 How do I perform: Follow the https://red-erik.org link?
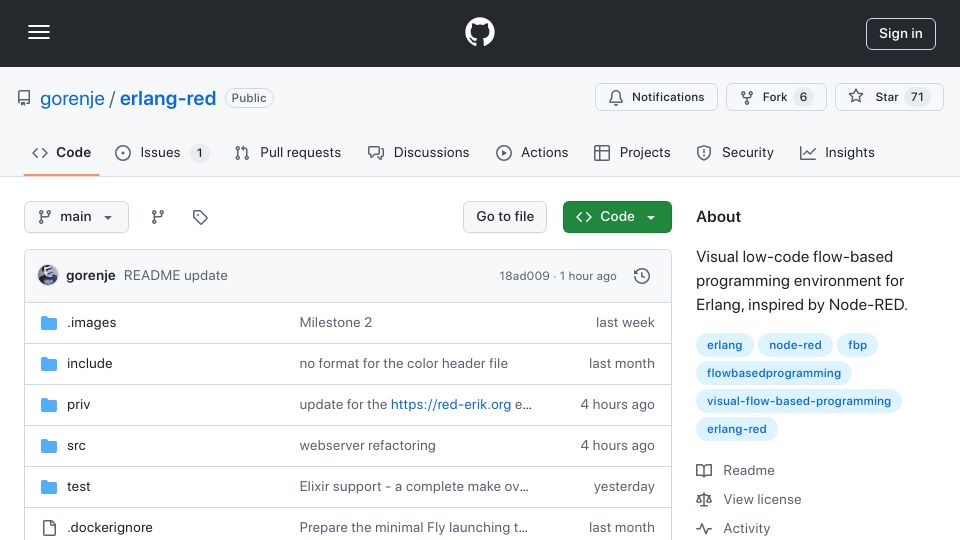click(451, 405)
